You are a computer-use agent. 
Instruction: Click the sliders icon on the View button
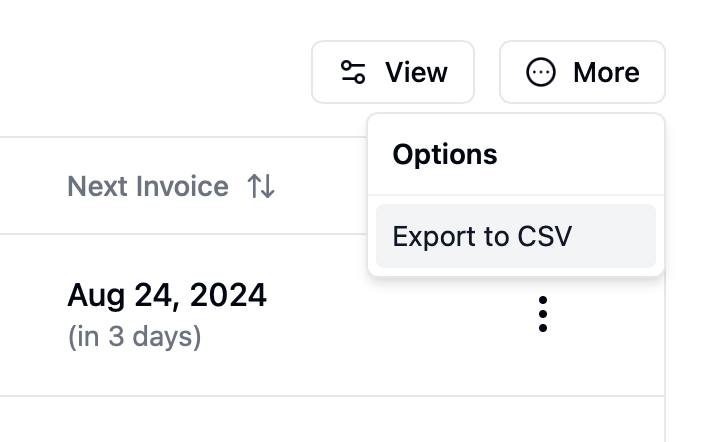(353, 72)
